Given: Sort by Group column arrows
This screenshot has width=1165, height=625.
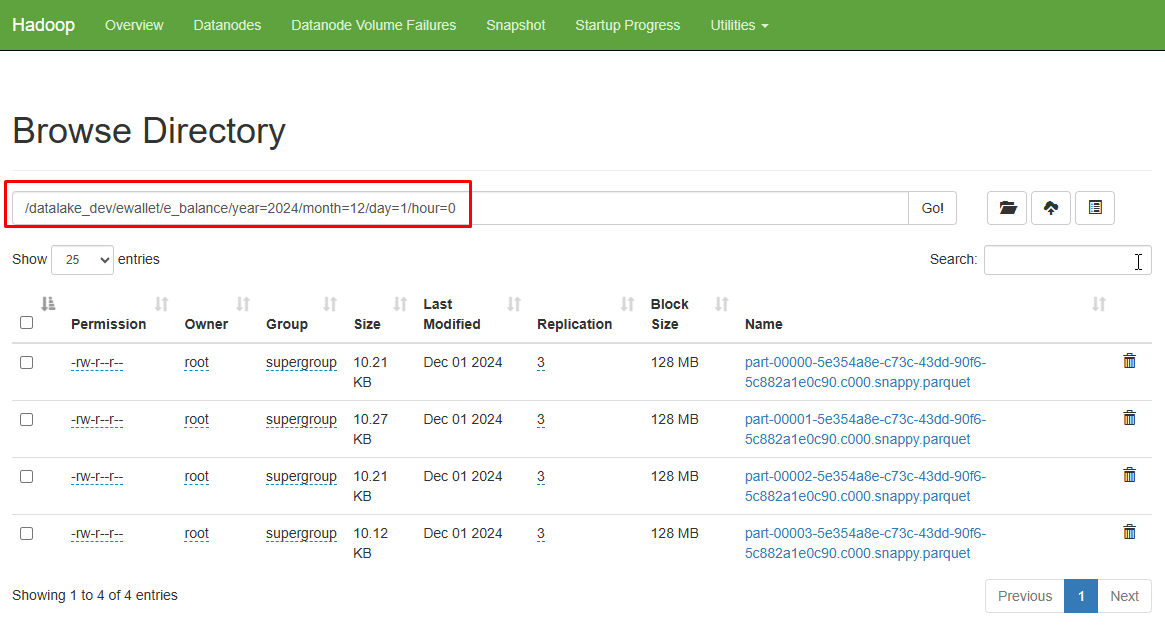Looking at the screenshot, I should (x=330, y=303).
